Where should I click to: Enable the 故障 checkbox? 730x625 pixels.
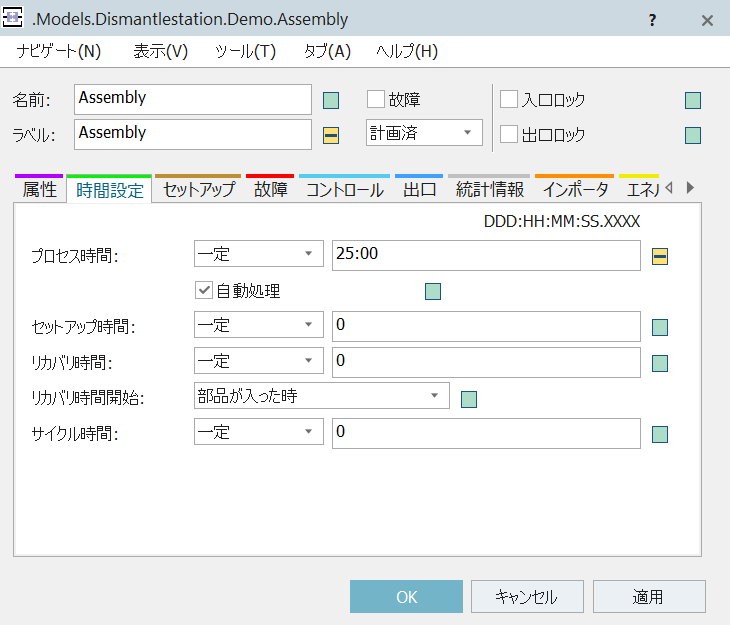[376, 99]
